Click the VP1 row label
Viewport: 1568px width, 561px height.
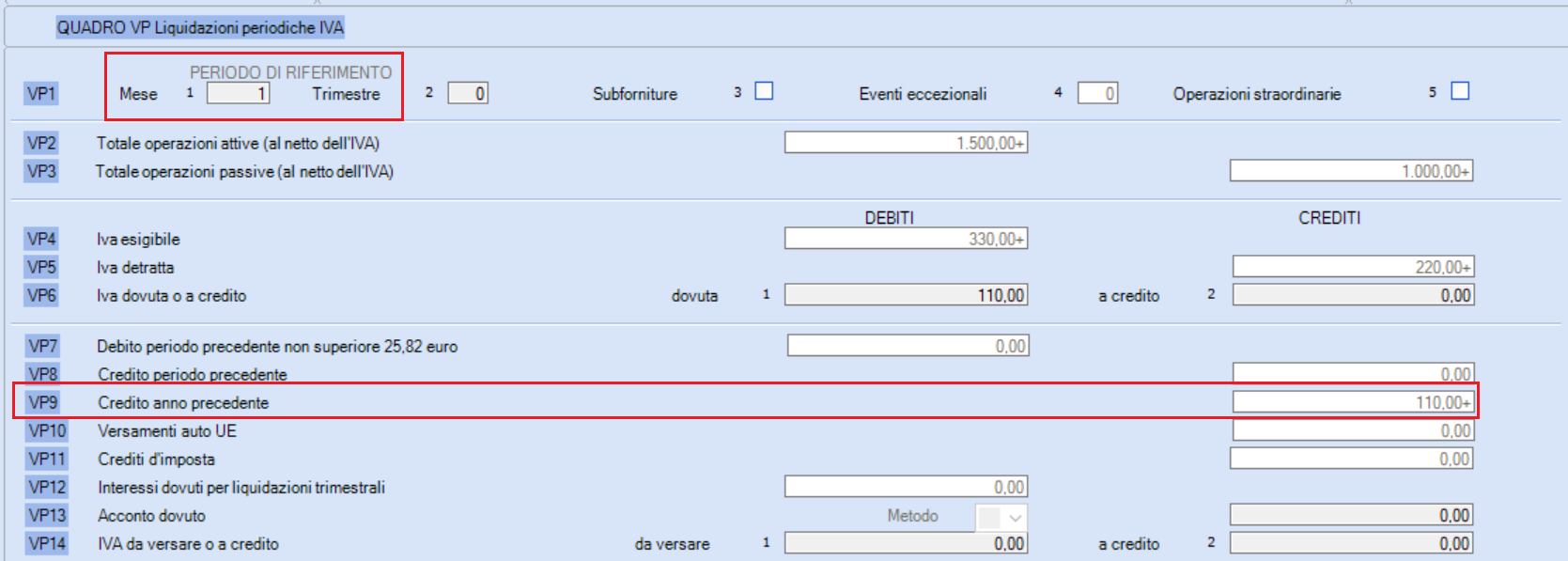click(x=41, y=93)
